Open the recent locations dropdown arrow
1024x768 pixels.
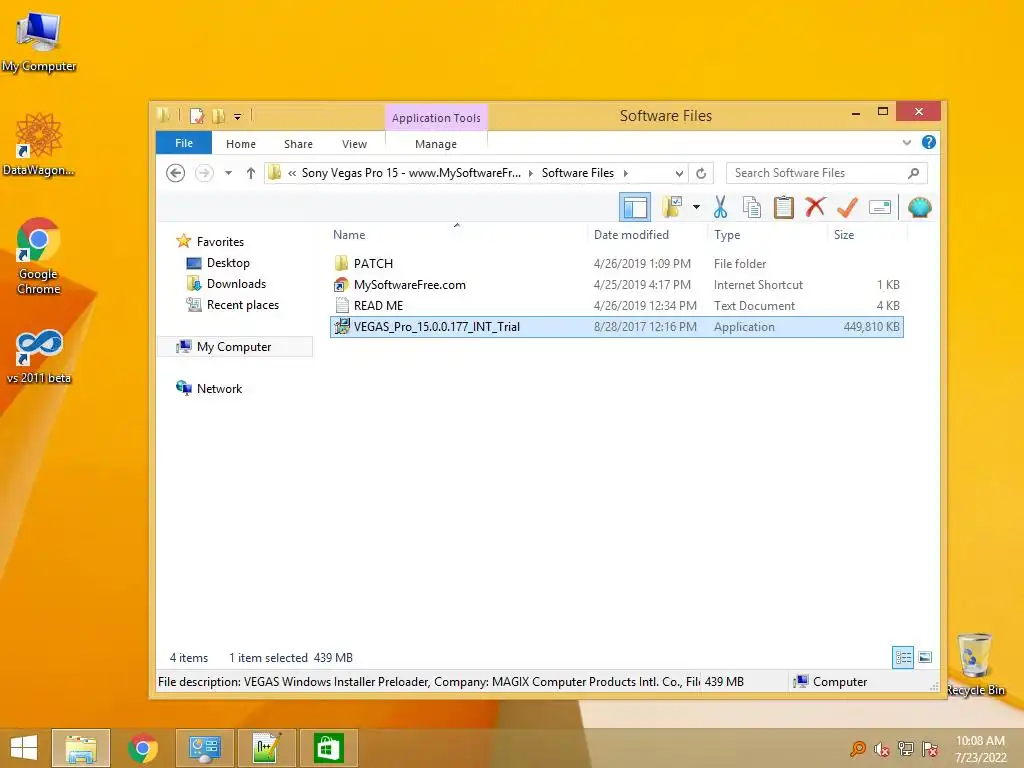click(x=228, y=173)
